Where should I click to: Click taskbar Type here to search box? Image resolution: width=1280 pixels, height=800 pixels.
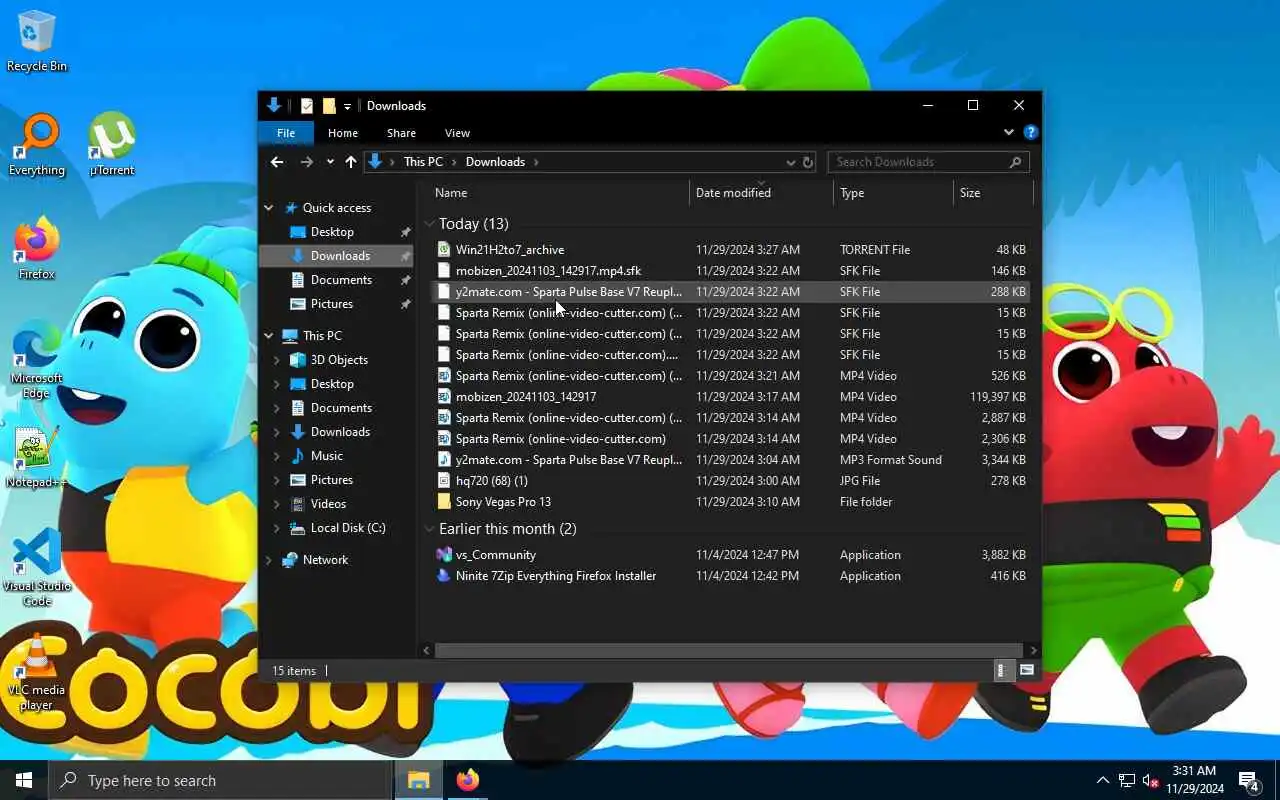coord(219,780)
